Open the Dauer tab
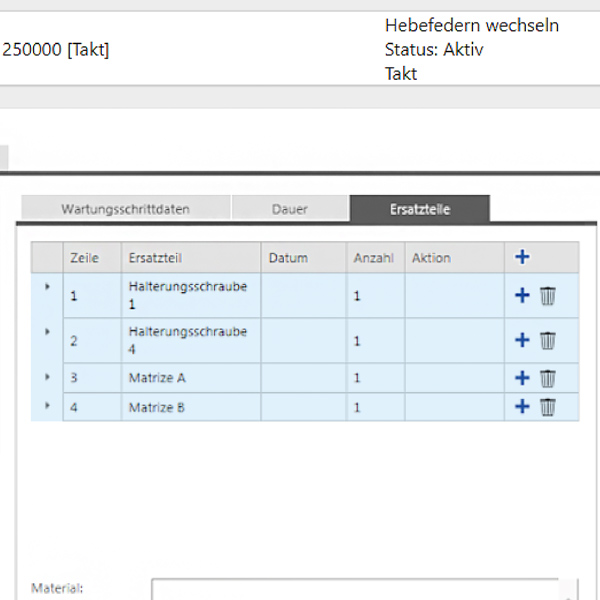The image size is (600, 600). tap(290, 209)
